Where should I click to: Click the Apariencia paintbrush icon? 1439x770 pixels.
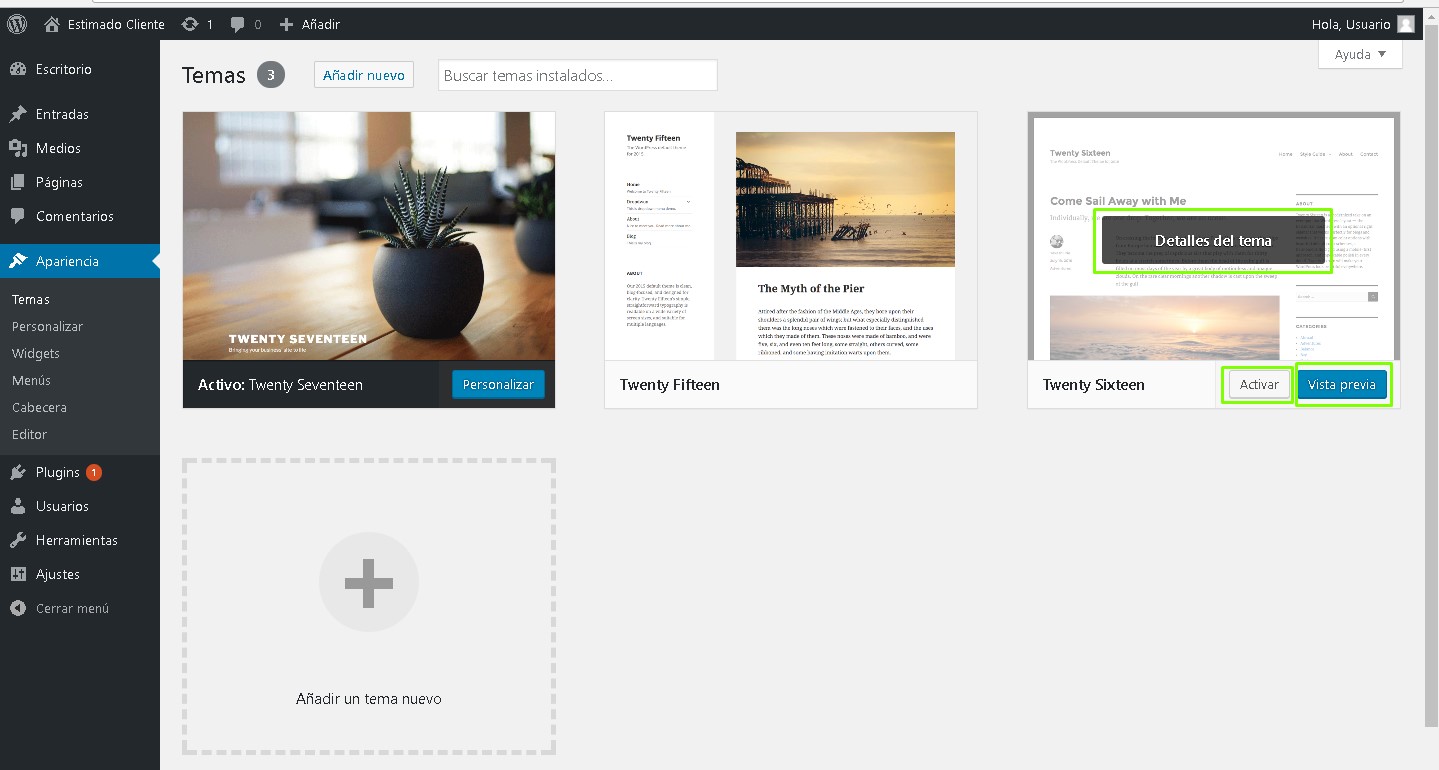coord(18,261)
